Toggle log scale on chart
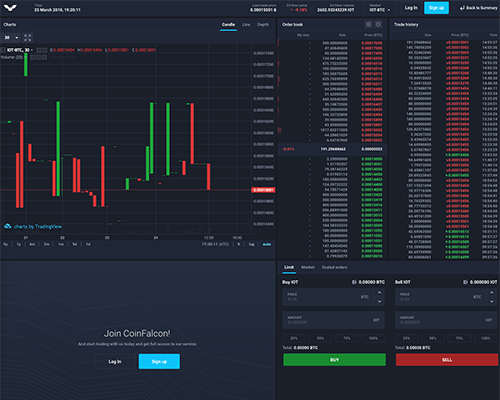Viewport: 500px width, 400px height. click(x=252, y=244)
